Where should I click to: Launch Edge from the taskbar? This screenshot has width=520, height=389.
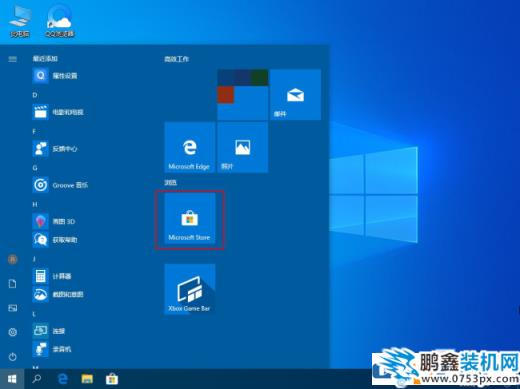tap(62, 379)
